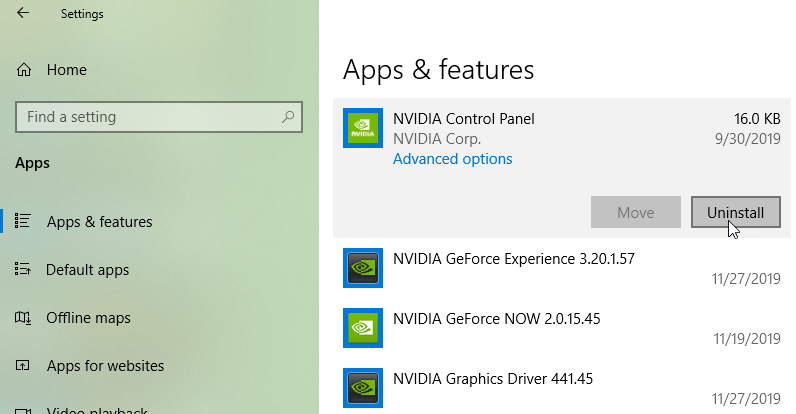Click the NVIDIA GeForce Experience icon

(x=363, y=268)
